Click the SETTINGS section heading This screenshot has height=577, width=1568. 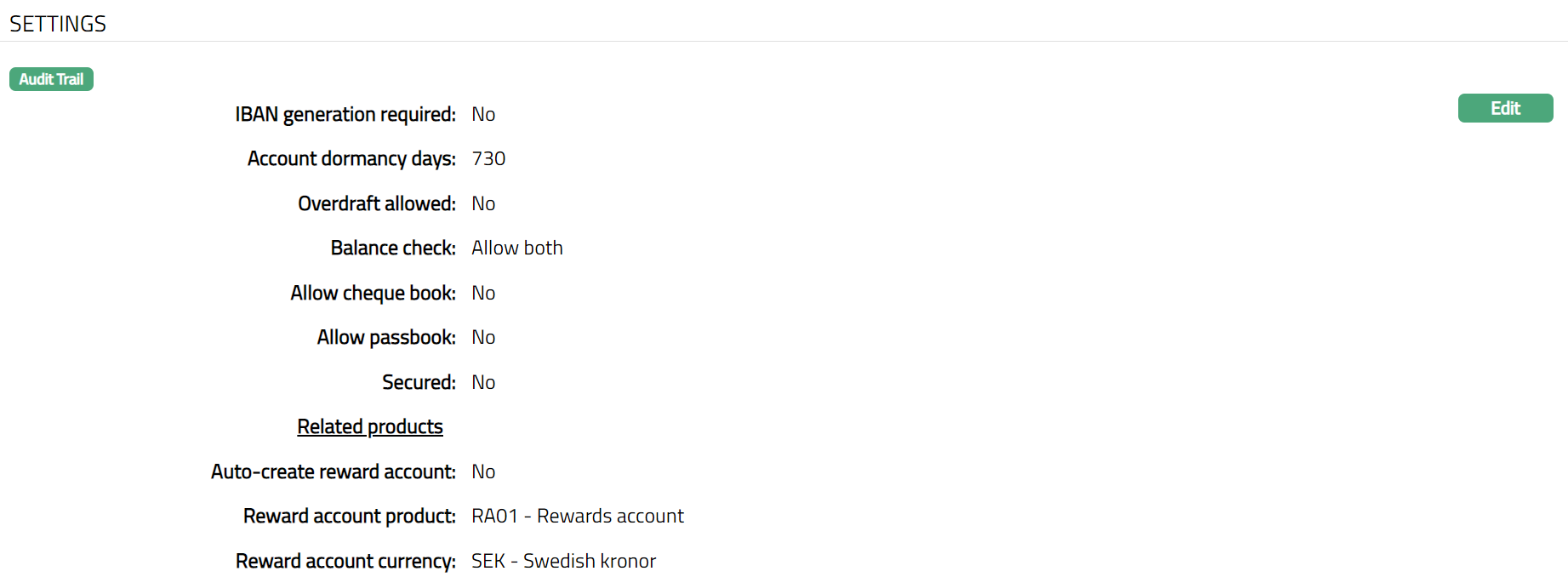click(x=58, y=24)
